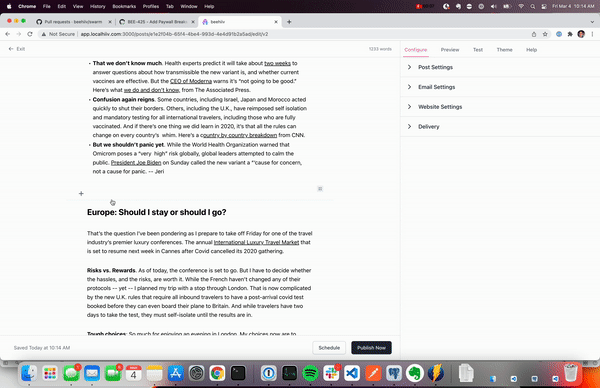Open the Profiles menu

pos(151,6)
